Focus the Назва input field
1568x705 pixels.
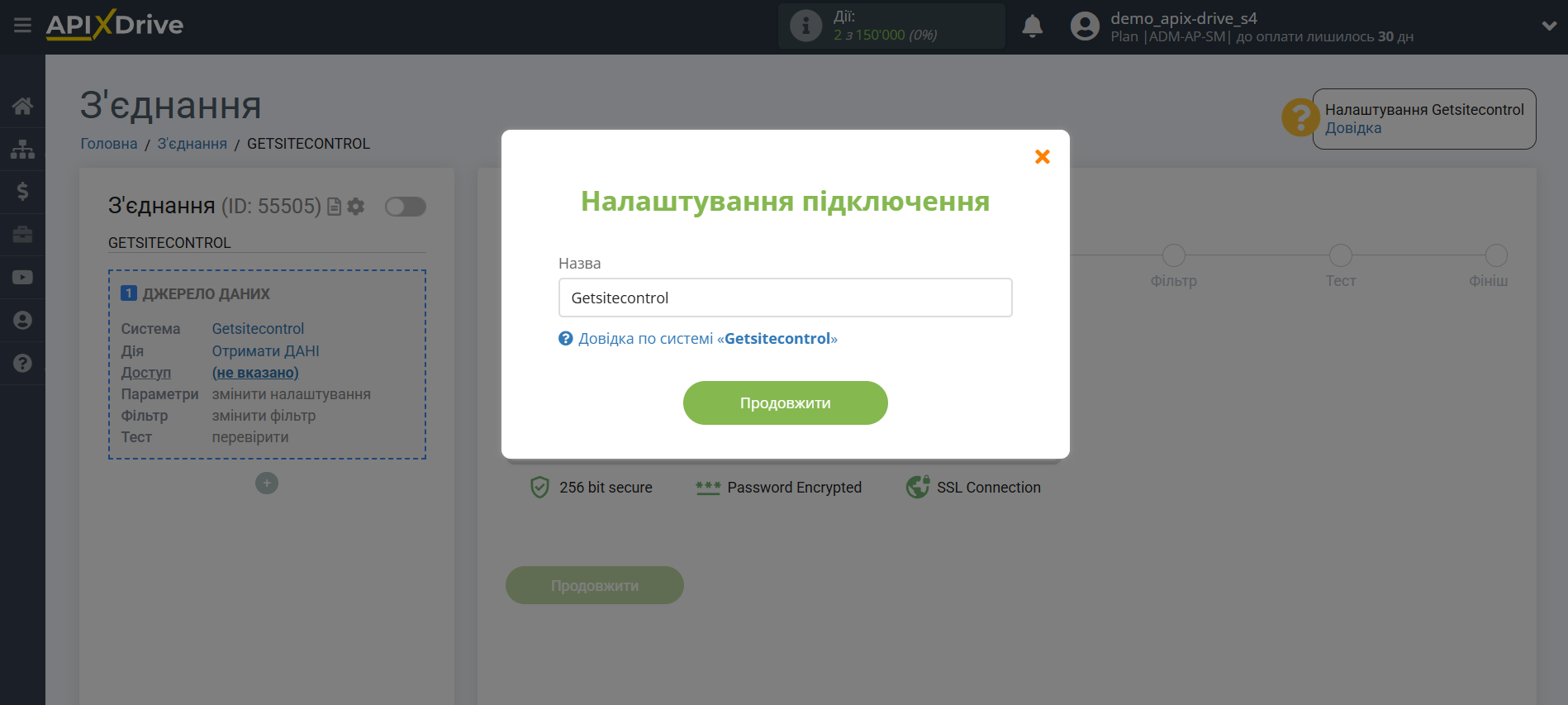[x=786, y=298]
